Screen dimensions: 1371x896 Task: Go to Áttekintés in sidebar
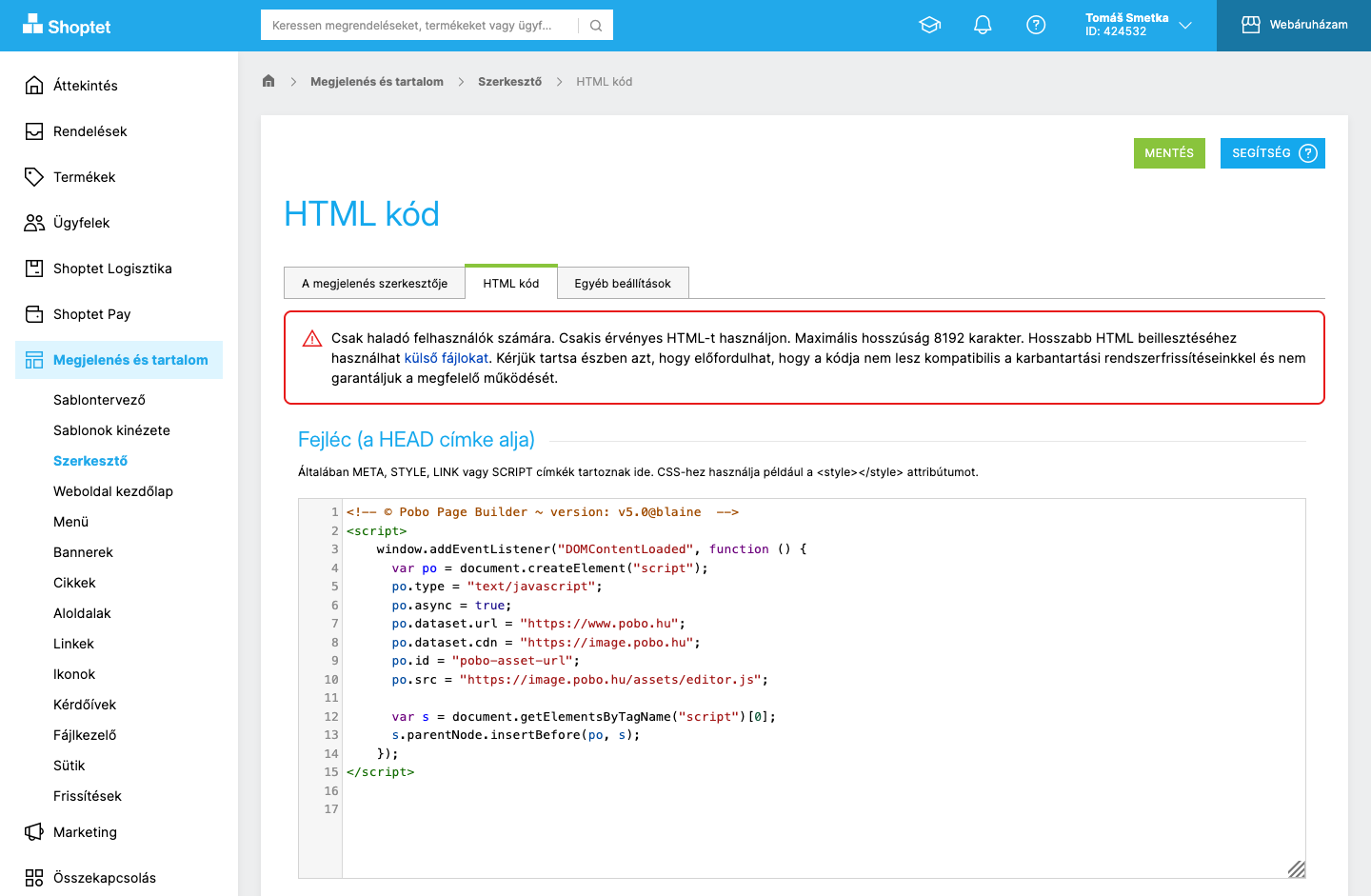coord(86,86)
